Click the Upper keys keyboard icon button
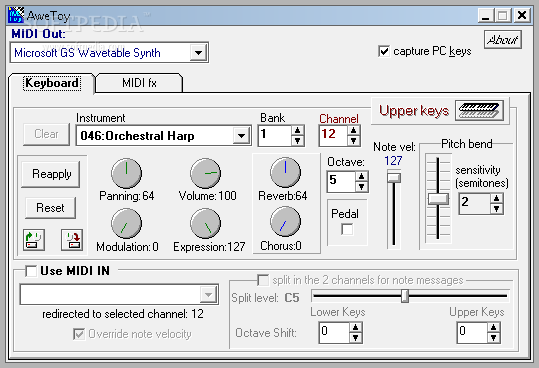The image size is (539, 368). tap(480, 110)
